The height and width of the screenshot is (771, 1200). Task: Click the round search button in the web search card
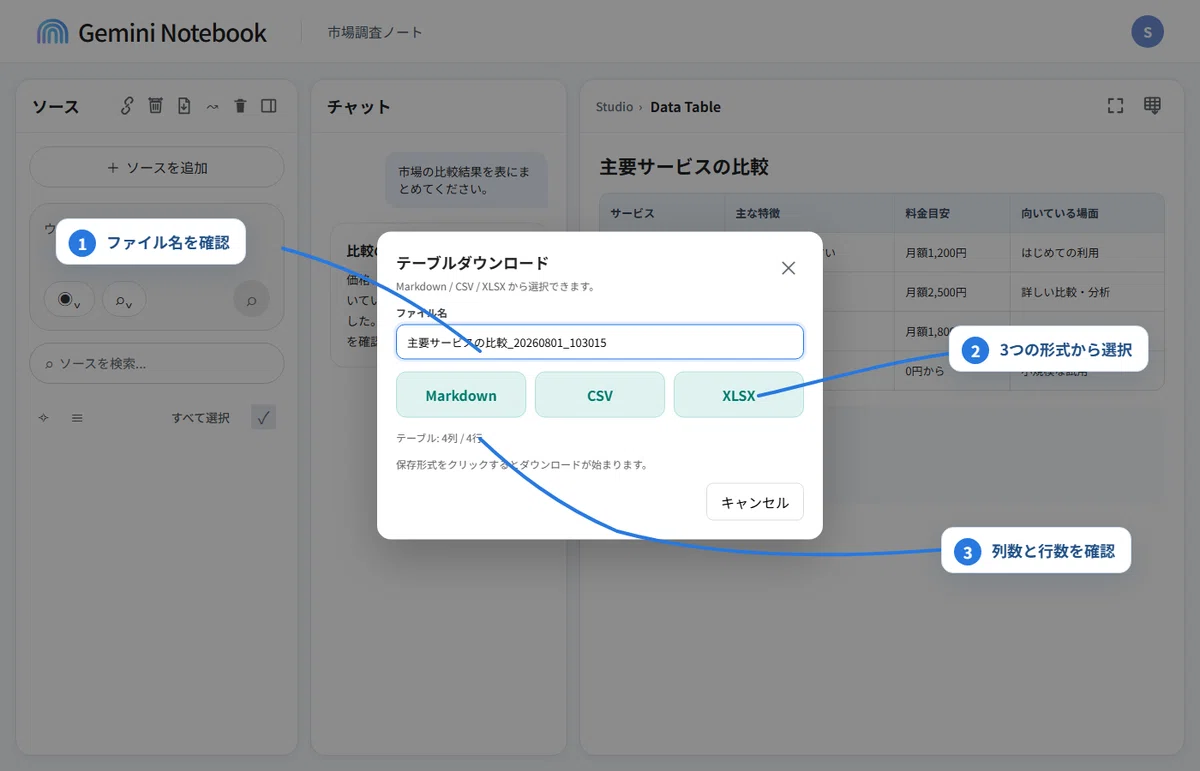pos(252,299)
